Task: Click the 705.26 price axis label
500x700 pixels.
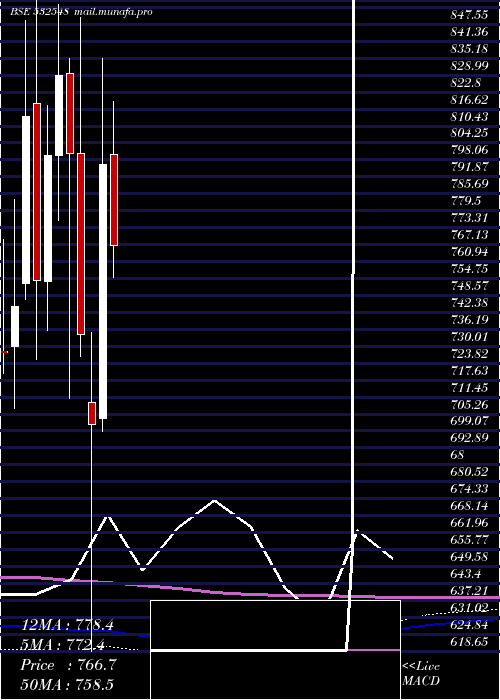Action: point(469,404)
